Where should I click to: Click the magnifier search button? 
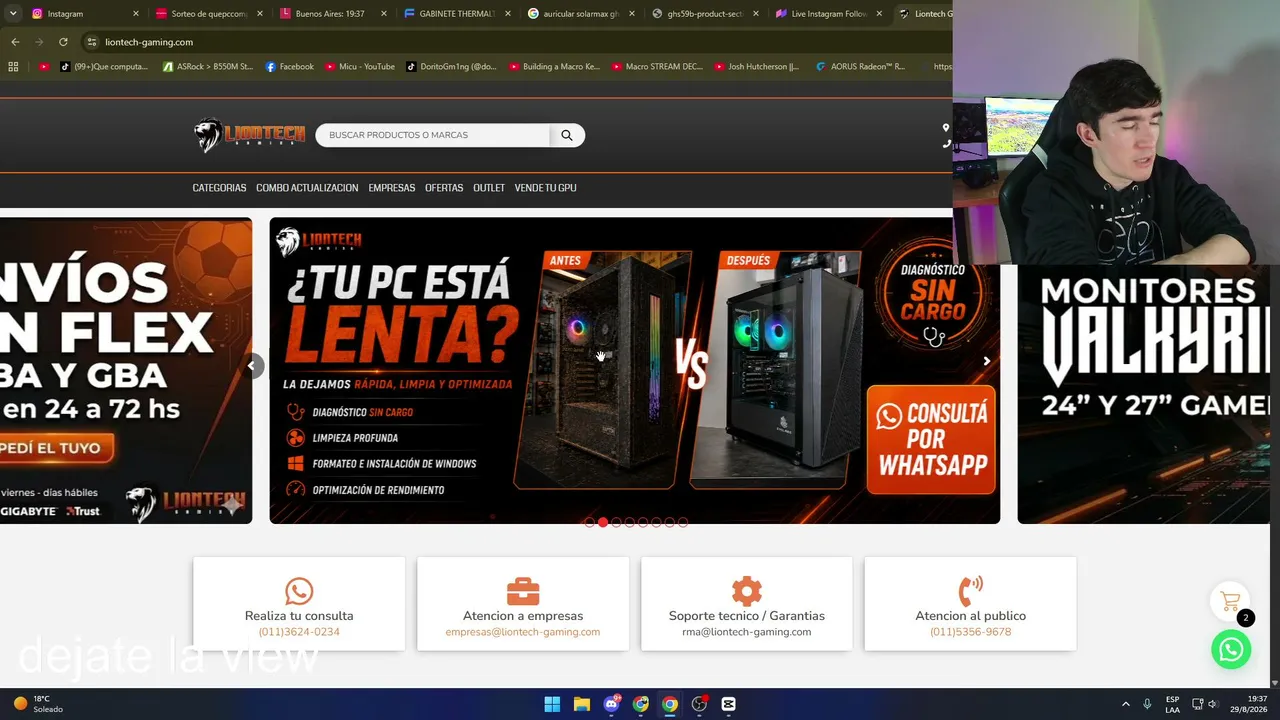(567, 135)
